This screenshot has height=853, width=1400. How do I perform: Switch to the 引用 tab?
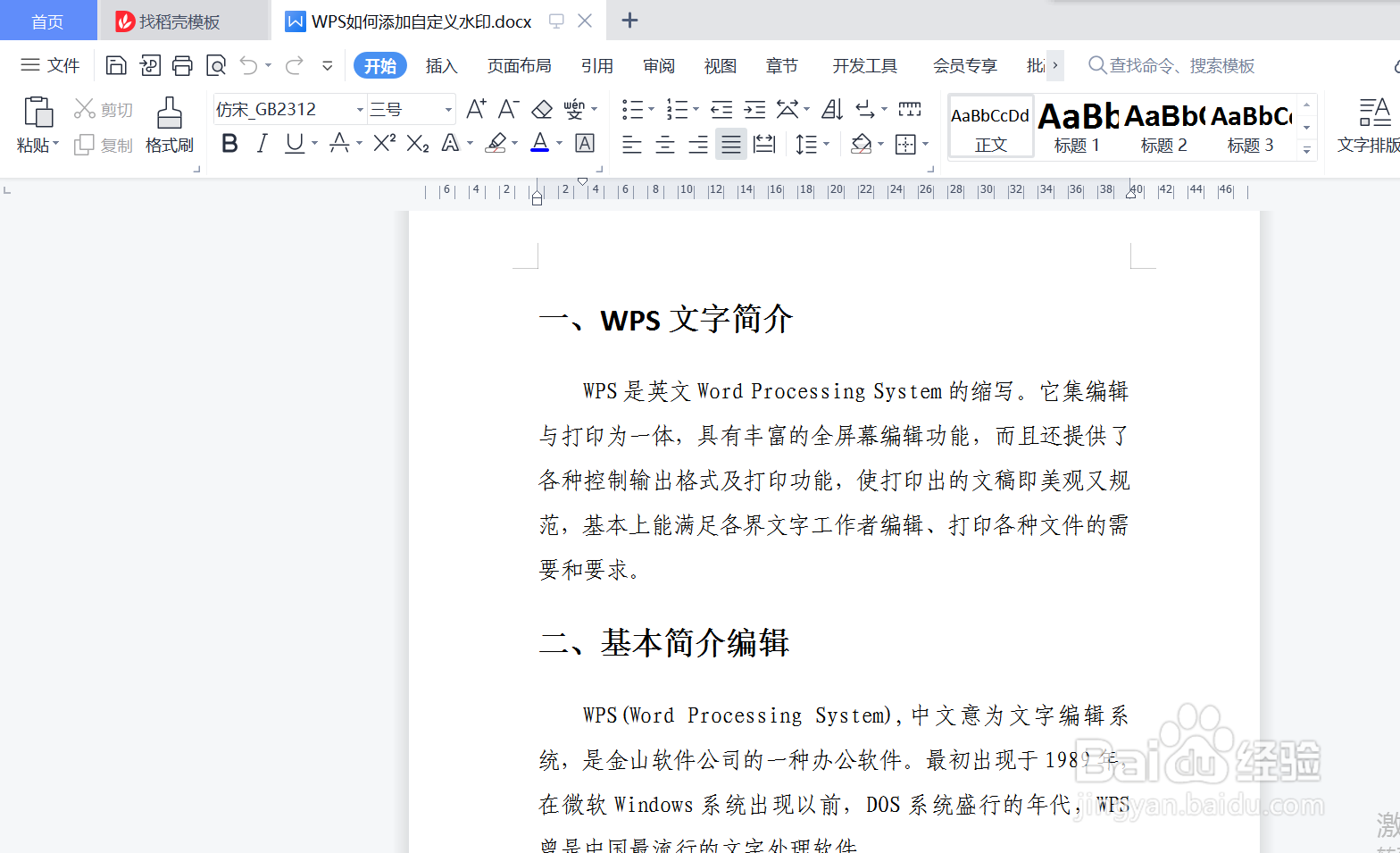coord(596,65)
